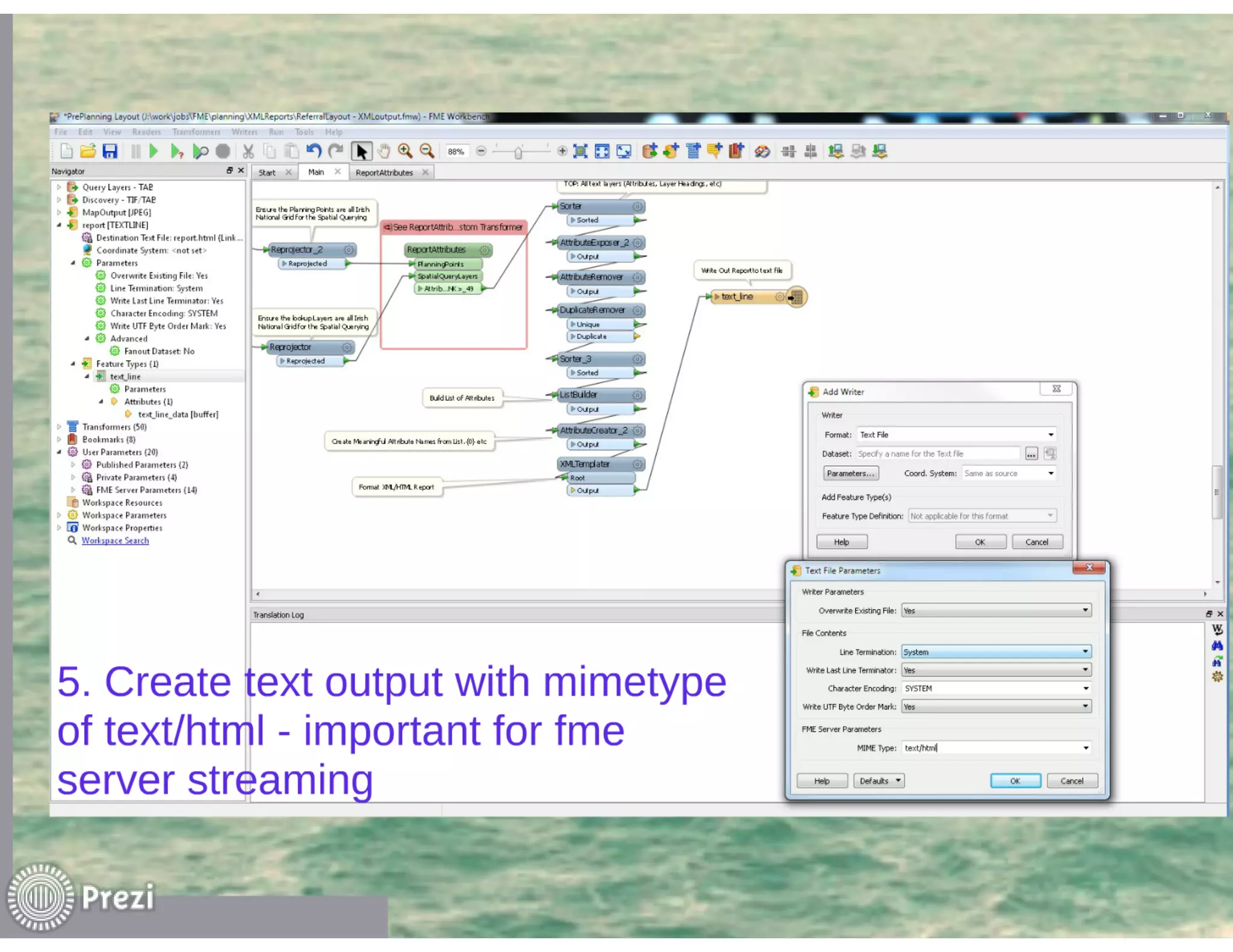The height and width of the screenshot is (952, 1233).
Task: Open the MIME Type dropdown
Action: point(1085,748)
